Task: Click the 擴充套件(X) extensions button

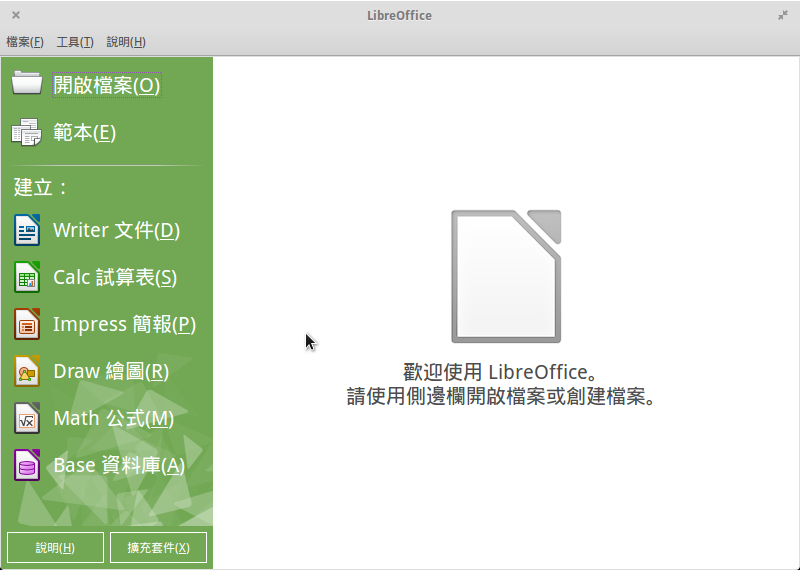Action: click(x=159, y=548)
